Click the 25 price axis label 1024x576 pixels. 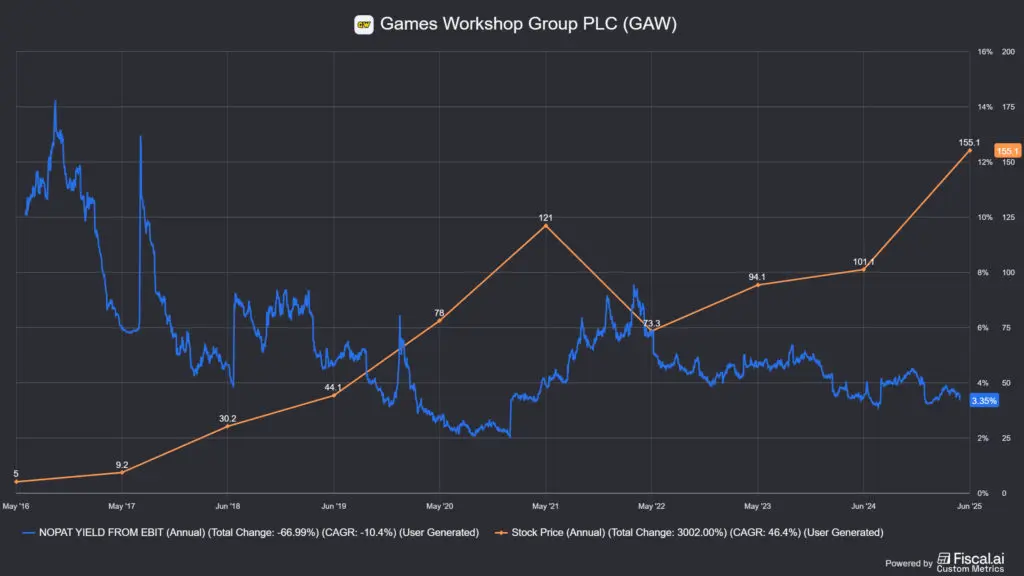1006,438
